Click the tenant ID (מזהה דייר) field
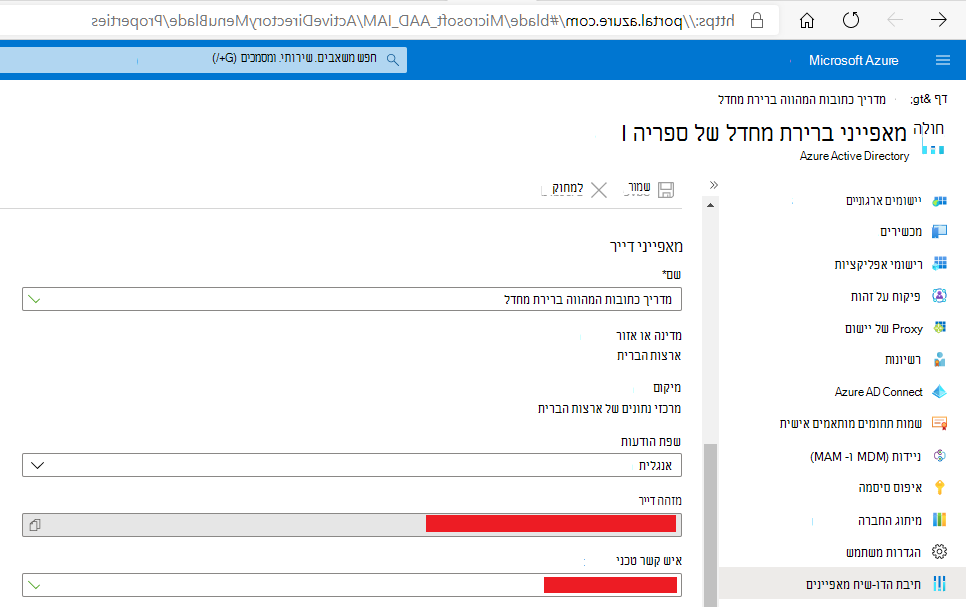 (352, 525)
